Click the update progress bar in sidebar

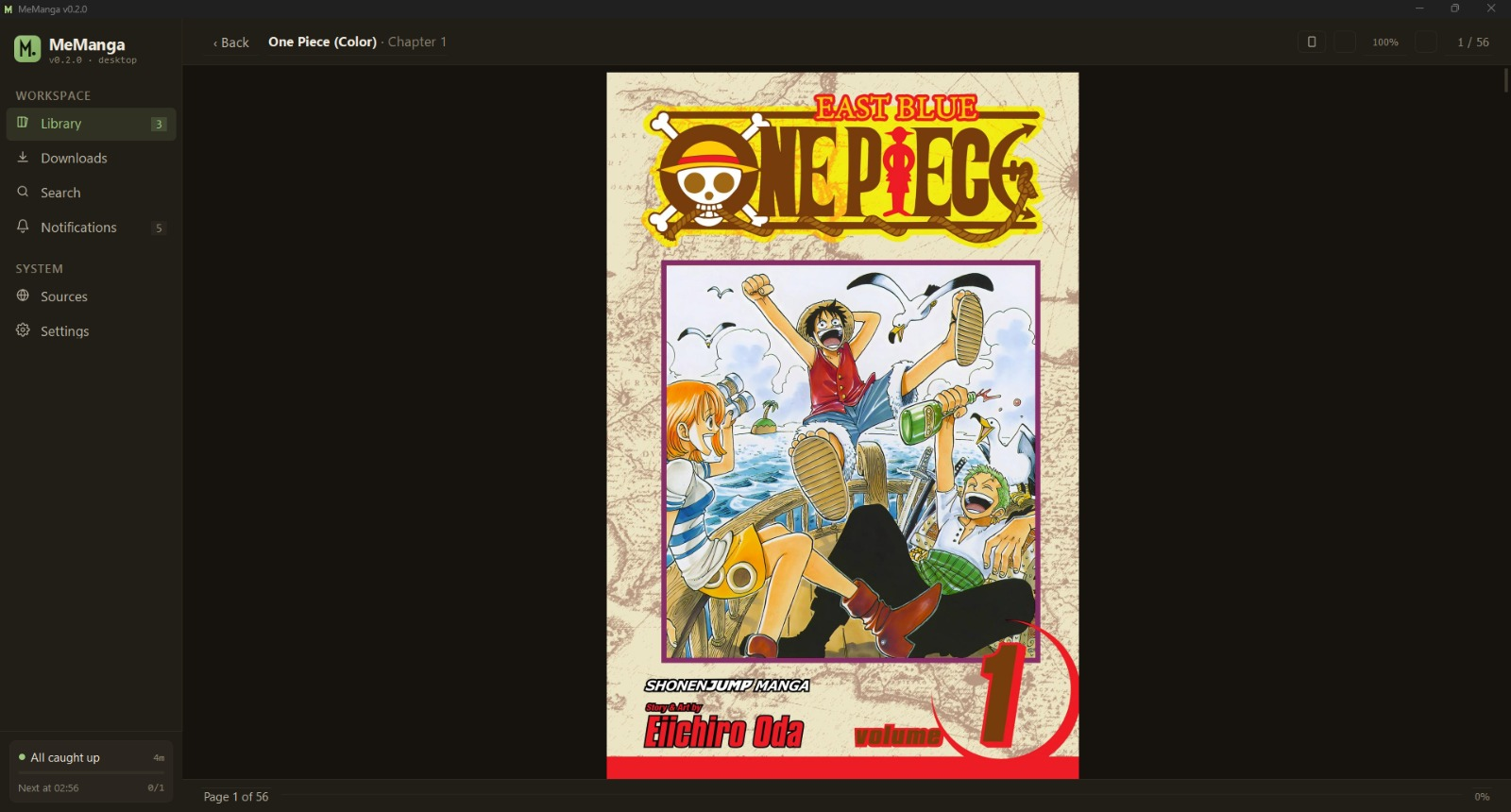coord(91,773)
